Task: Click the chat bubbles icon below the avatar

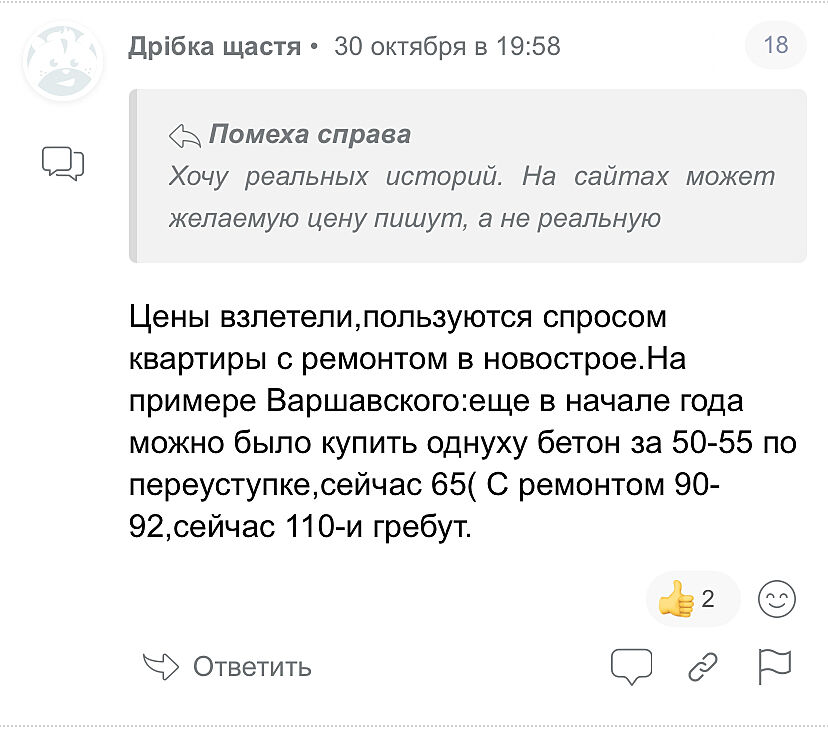Action: (62, 162)
